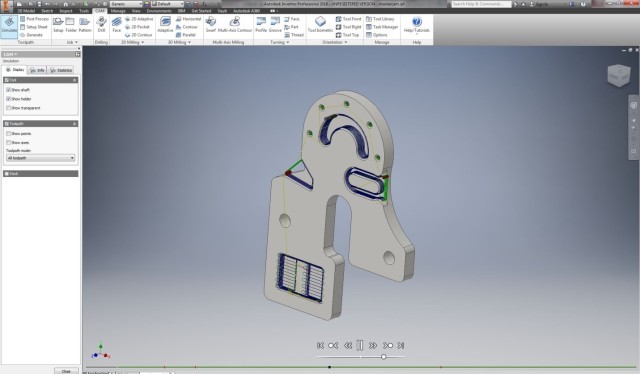This screenshot has width=640, height=374.
Task: Set Tool Right orientation
Action: coord(348,27)
